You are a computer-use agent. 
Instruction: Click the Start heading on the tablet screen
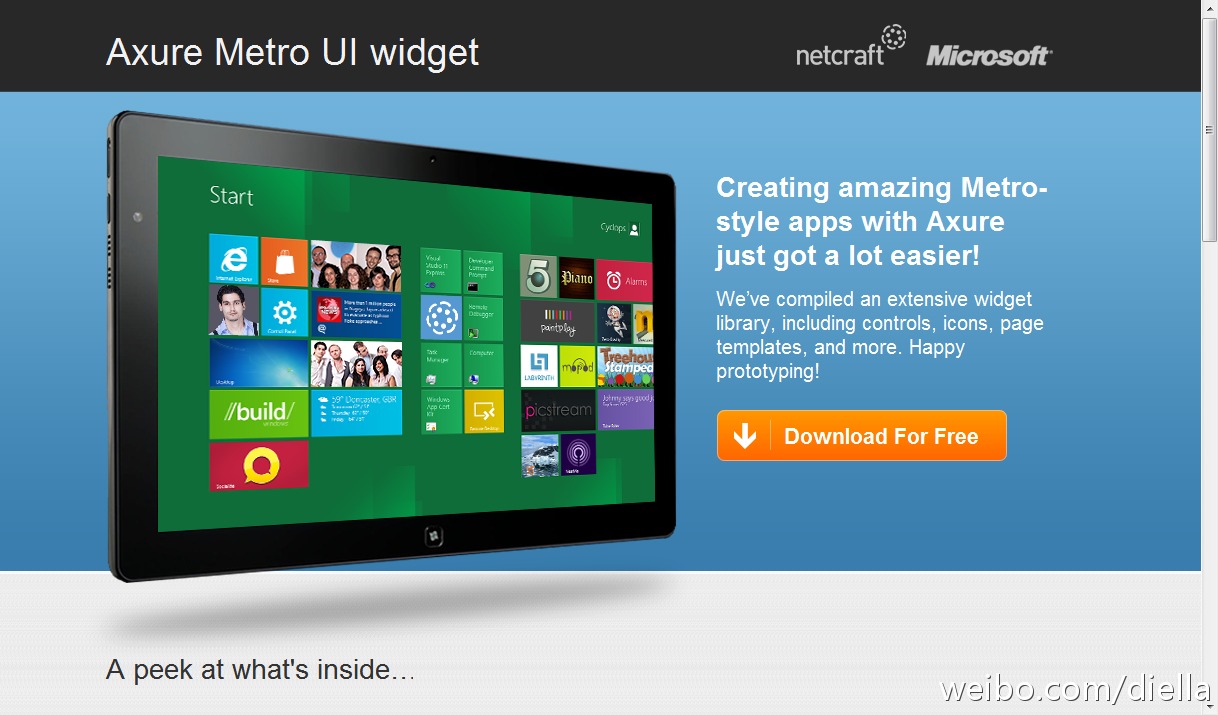(231, 196)
